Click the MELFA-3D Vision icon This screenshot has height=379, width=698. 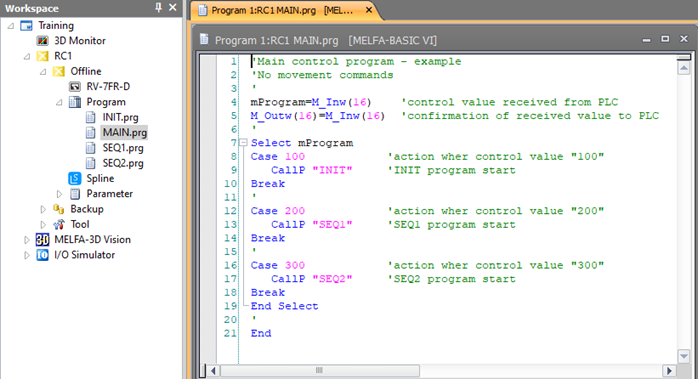click(43, 240)
